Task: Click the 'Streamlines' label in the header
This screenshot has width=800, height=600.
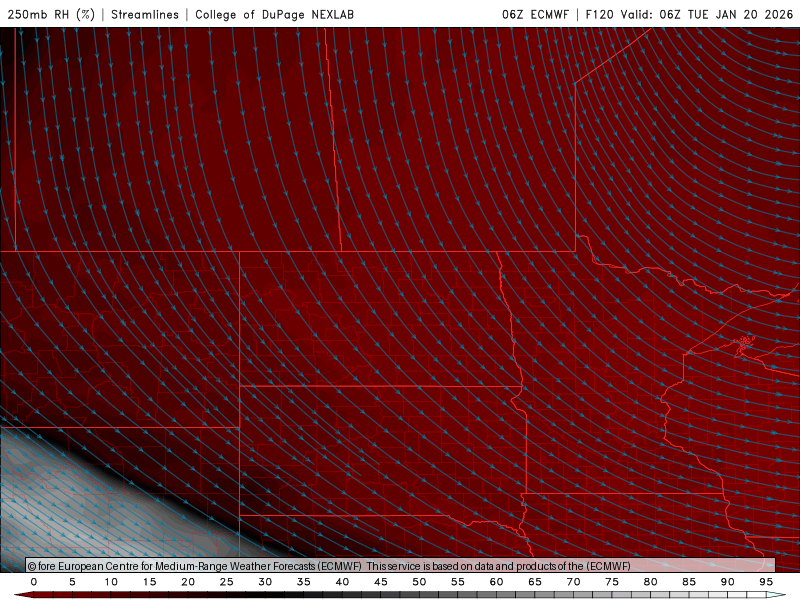Action: click(x=145, y=14)
